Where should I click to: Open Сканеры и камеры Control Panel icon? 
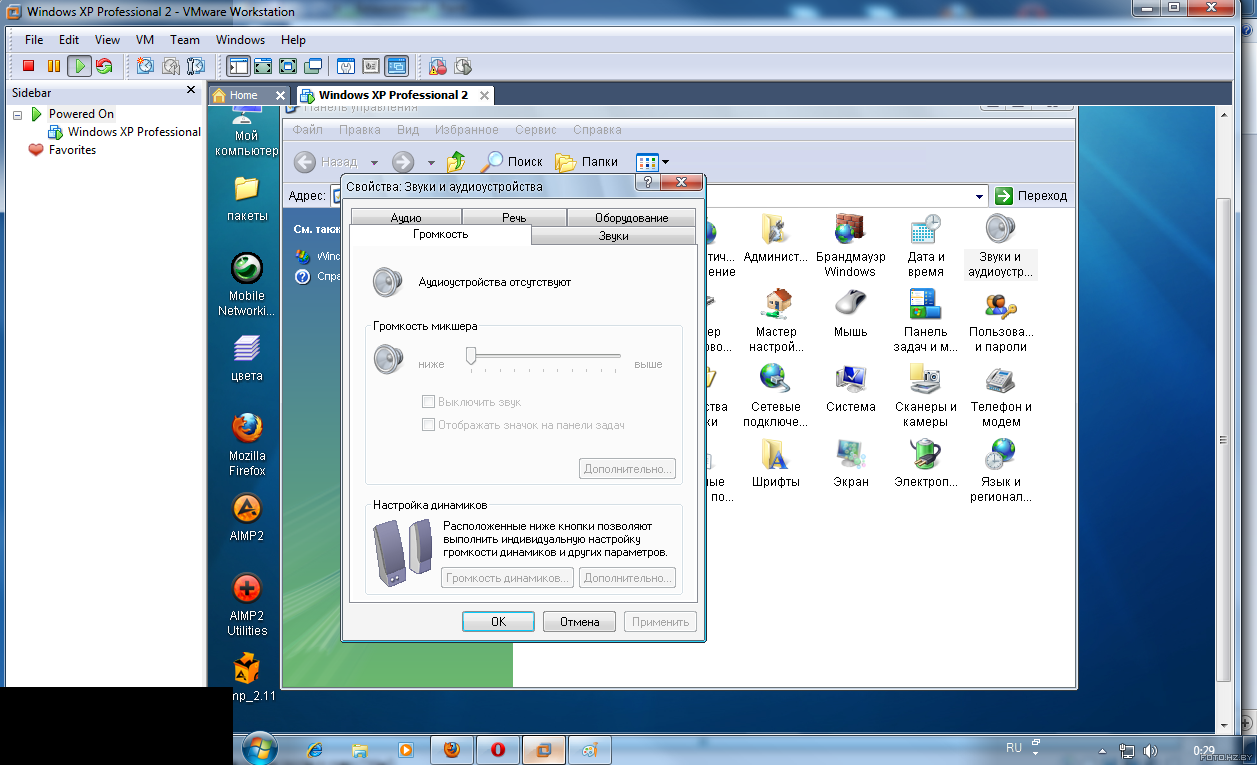tap(926, 395)
